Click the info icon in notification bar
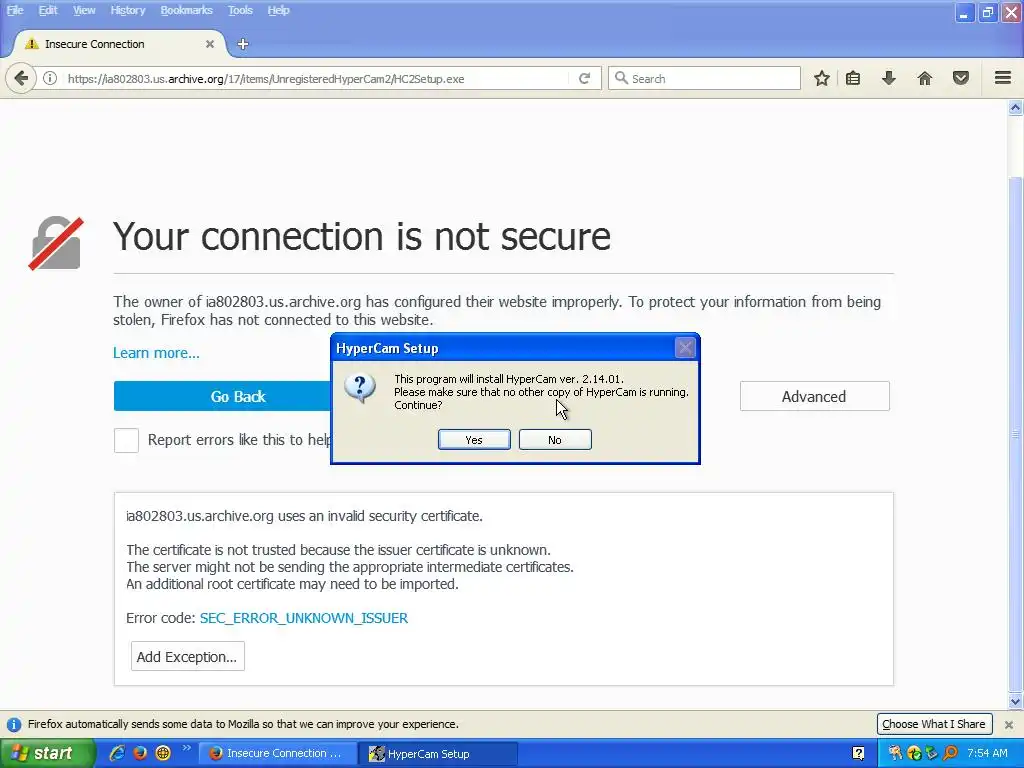The height and width of the screenshot is (768, 1024). (x=14, y=725)
